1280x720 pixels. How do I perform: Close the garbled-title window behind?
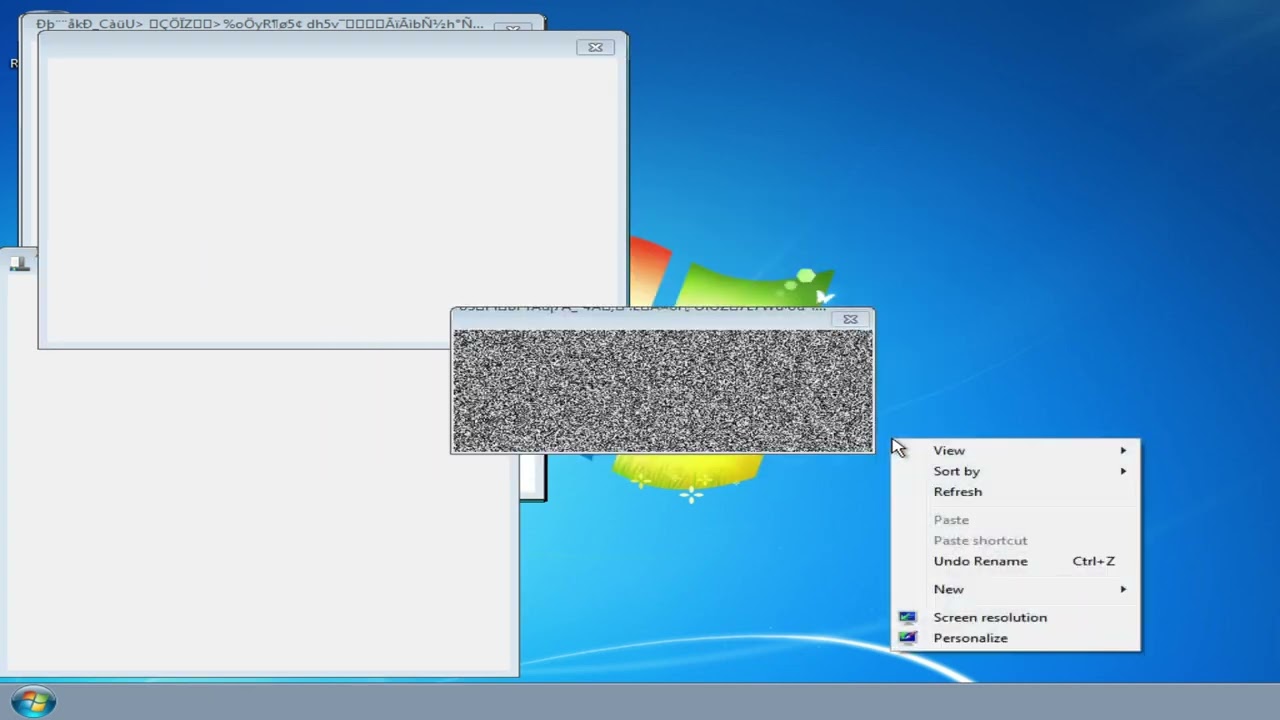(513, 27)
